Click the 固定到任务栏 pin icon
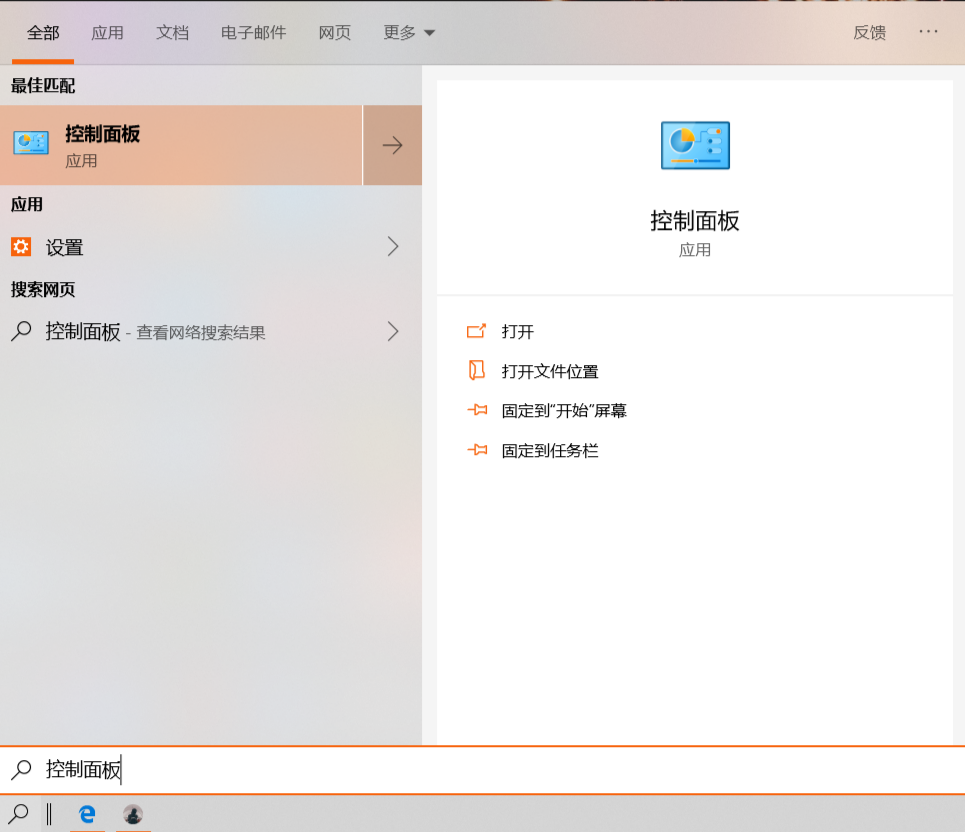The width and height of the screenshot is (965, 832). [x=478, y=450]
